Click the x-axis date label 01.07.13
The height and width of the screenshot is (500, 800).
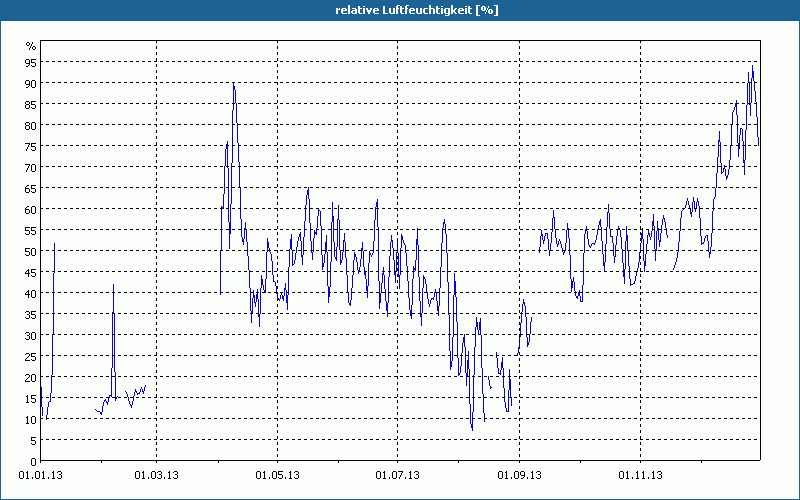pos(397,476)
